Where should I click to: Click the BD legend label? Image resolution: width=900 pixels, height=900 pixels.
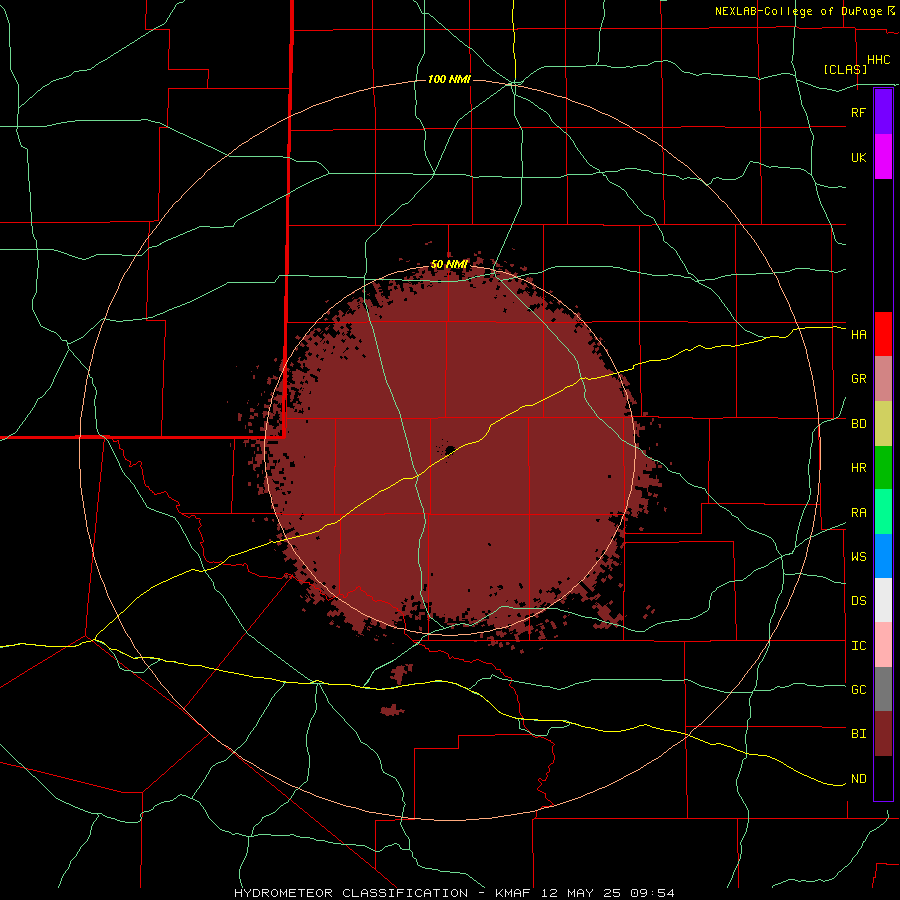click(858, 424)
